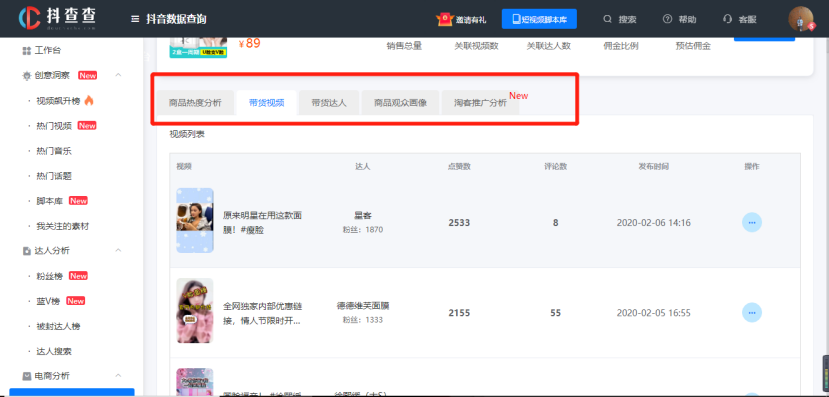The width and height of the screenshot is (829, 397).
Task: Open 蓝V榜 sidebar item
Action: (48, 301)
